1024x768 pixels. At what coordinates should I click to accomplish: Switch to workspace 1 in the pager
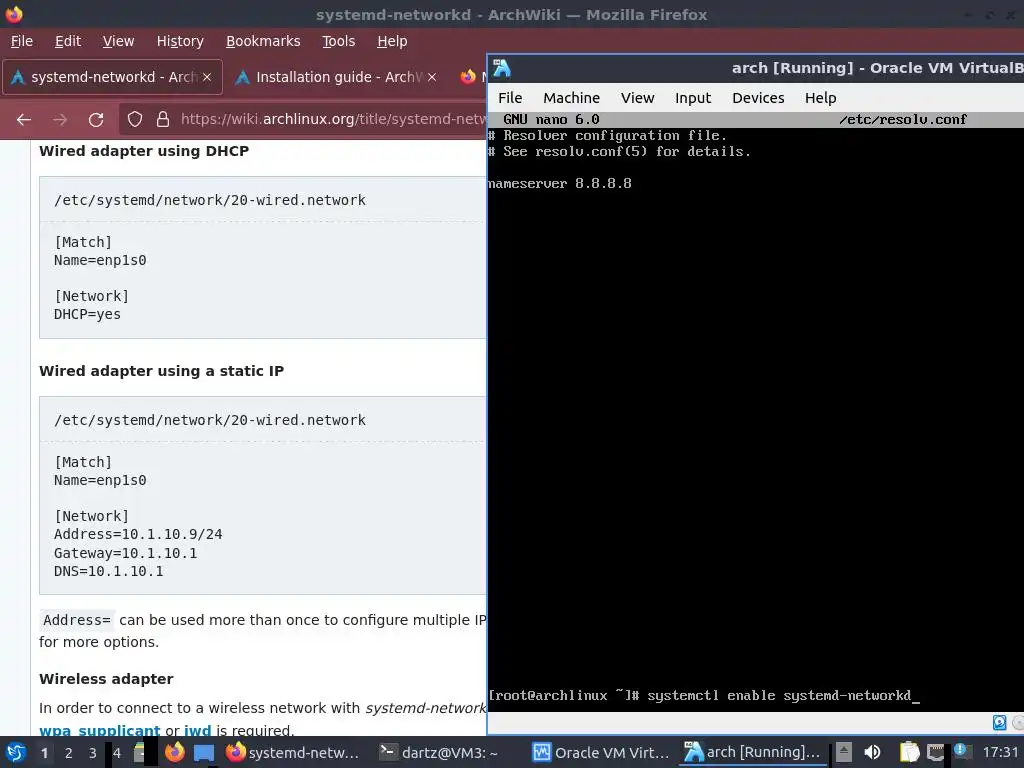[x=44, y=753]
